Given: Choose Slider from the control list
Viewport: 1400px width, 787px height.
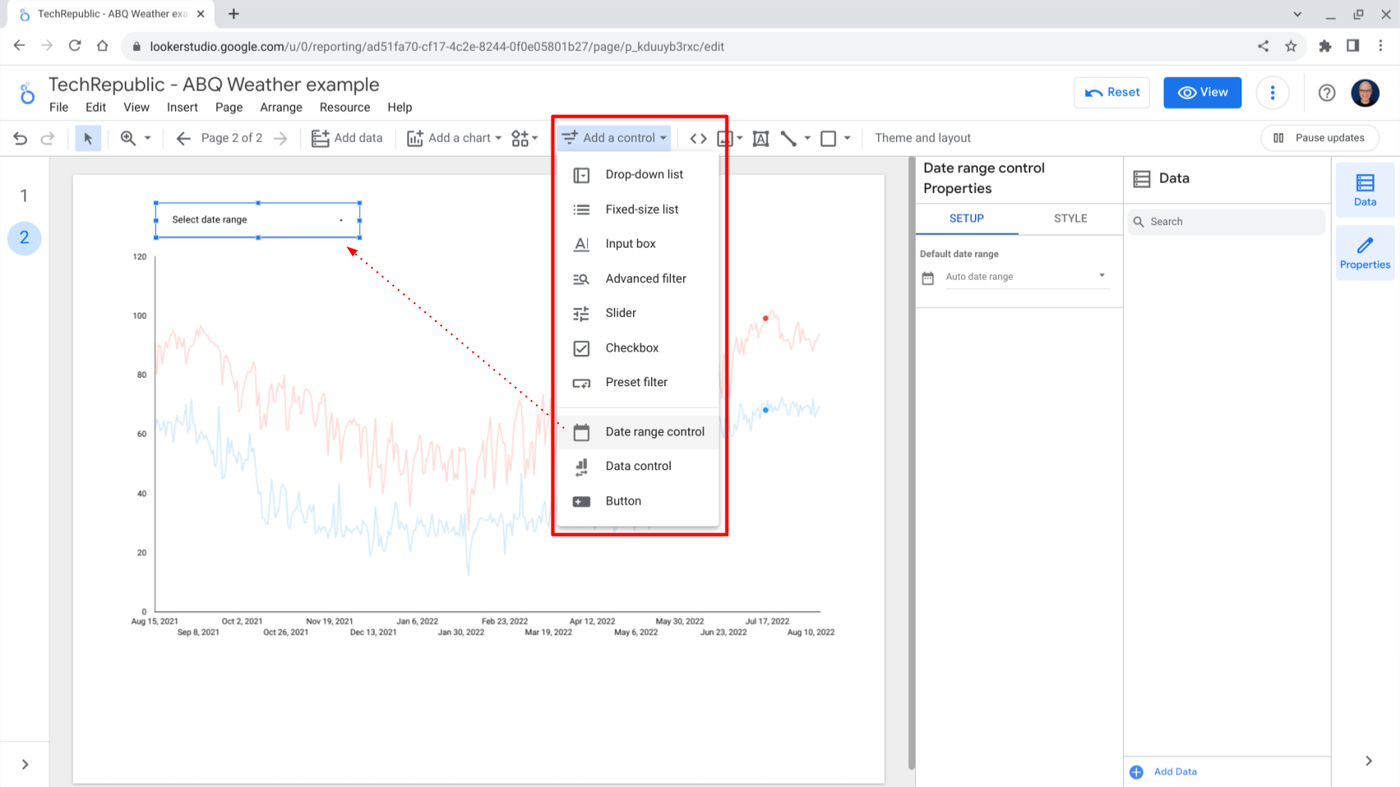Looking at the screenshot, I should pos(620,313).
